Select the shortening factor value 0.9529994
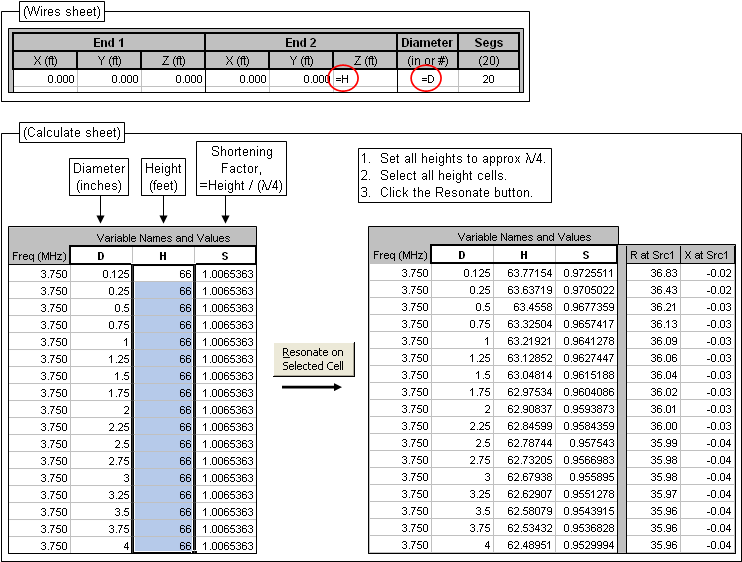 coord(585,545)
